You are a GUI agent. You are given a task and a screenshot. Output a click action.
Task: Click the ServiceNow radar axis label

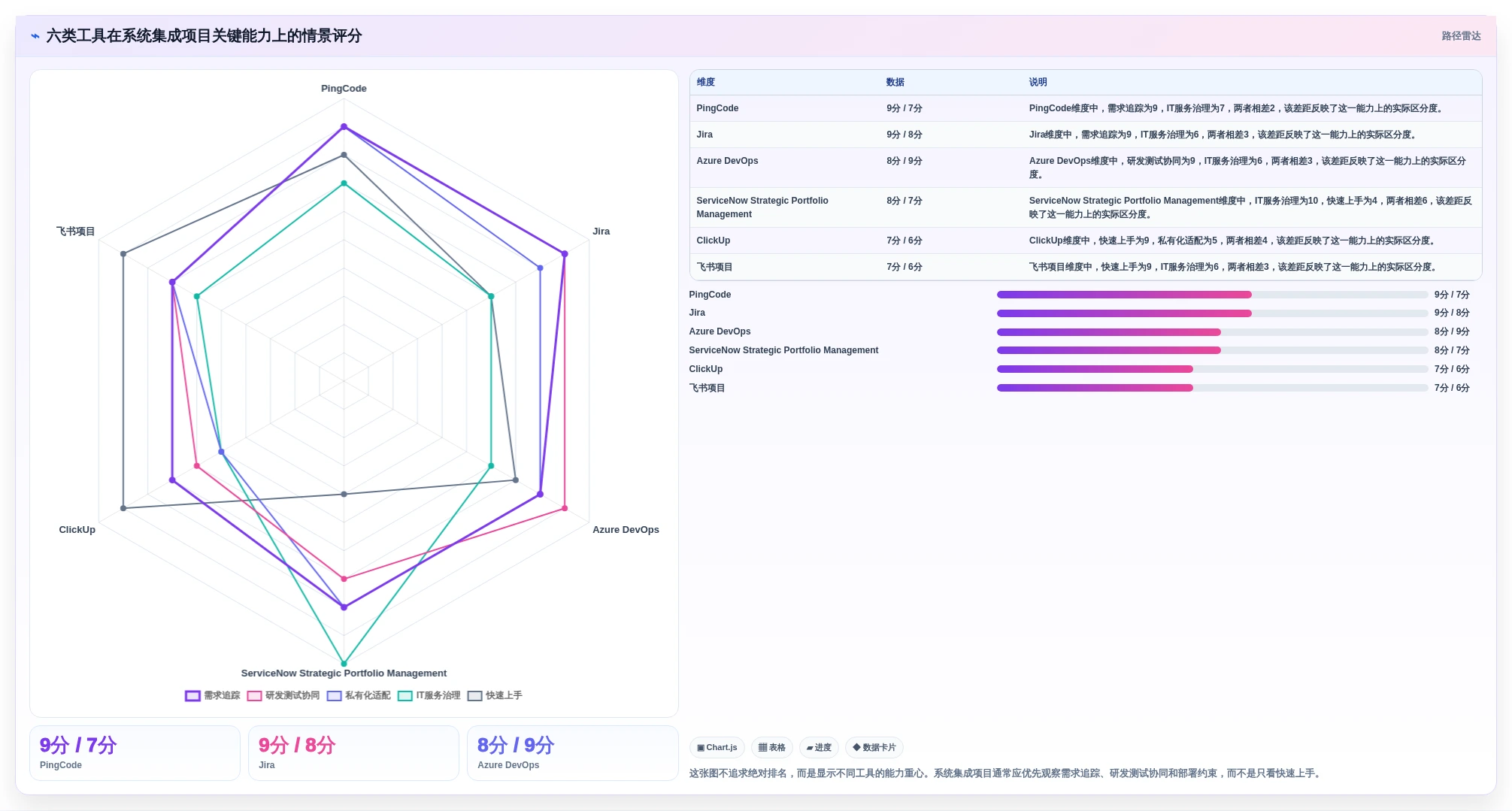[344, 673]
